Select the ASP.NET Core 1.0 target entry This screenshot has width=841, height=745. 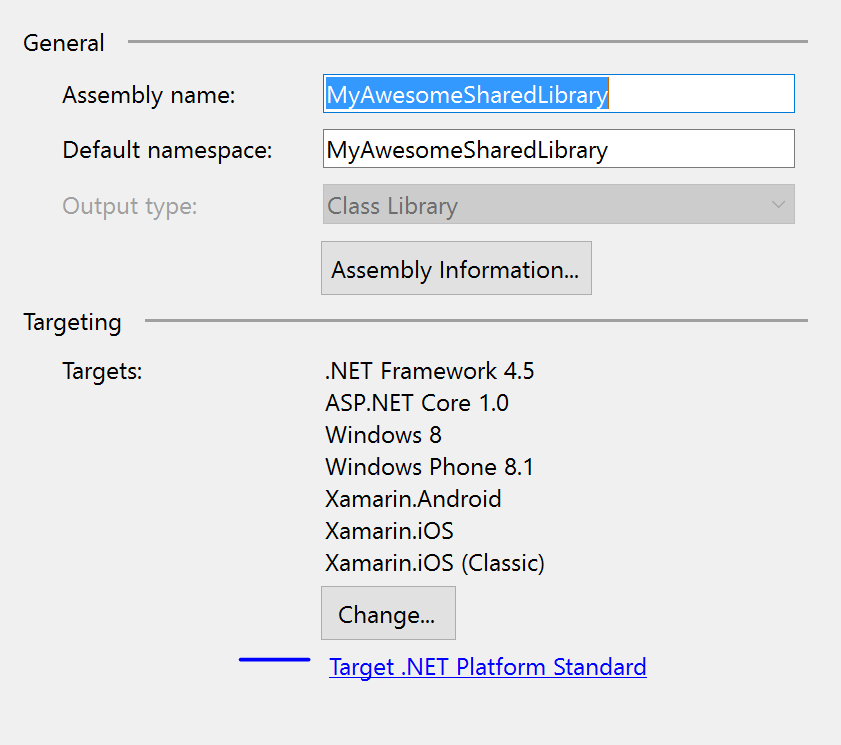(x=416, y=403)
